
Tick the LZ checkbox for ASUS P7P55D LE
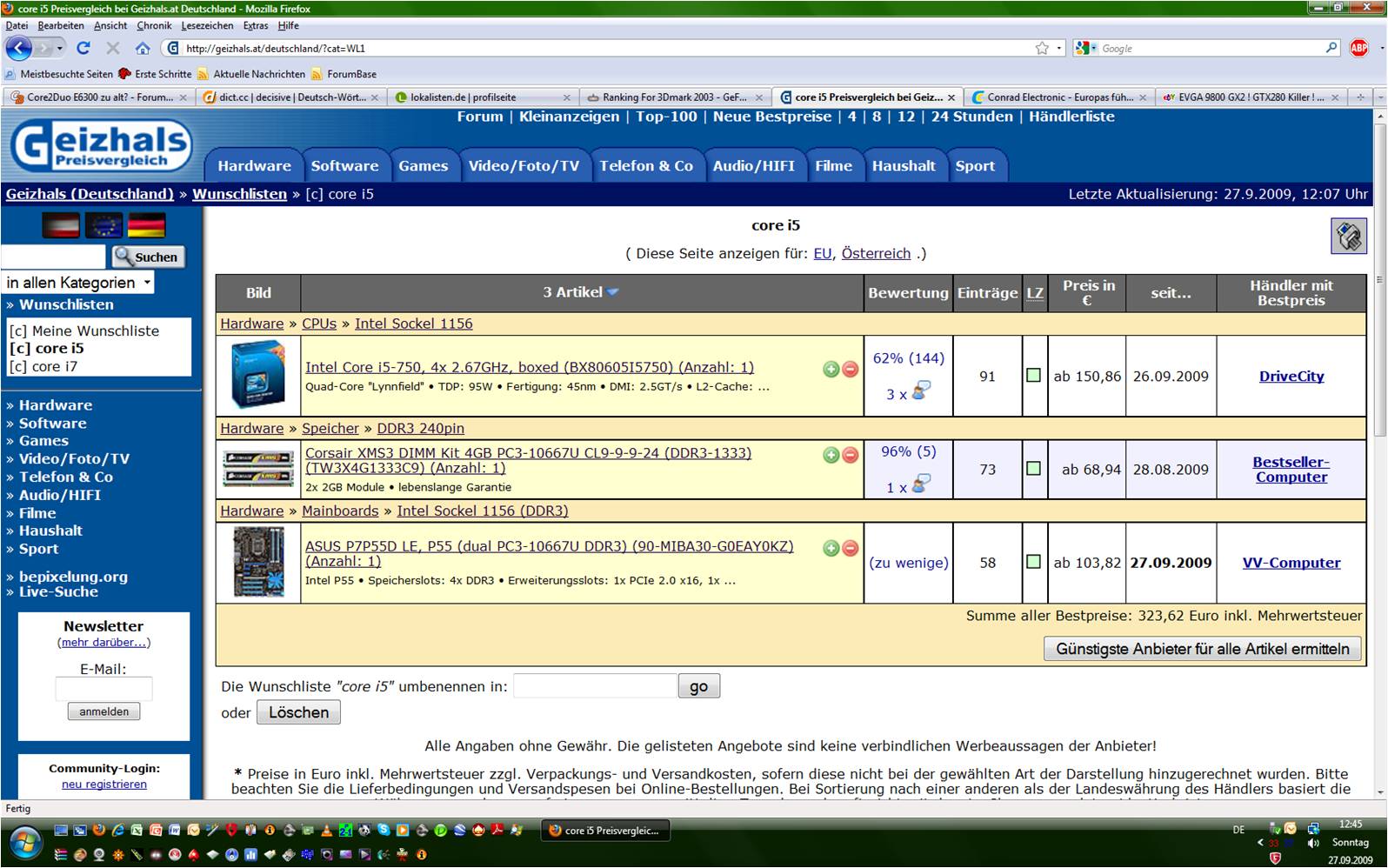(1033, 562)
